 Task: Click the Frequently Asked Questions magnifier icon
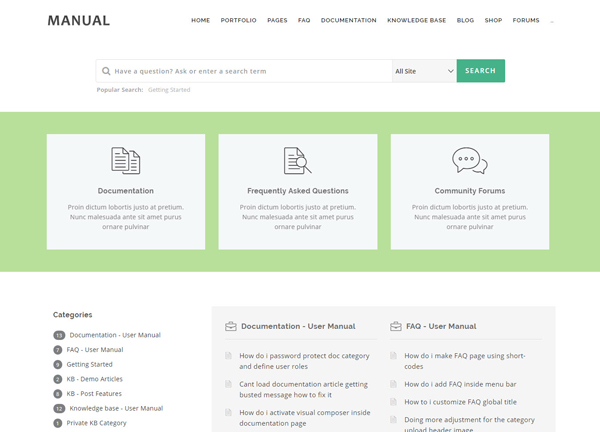click(x=297, y=160)
